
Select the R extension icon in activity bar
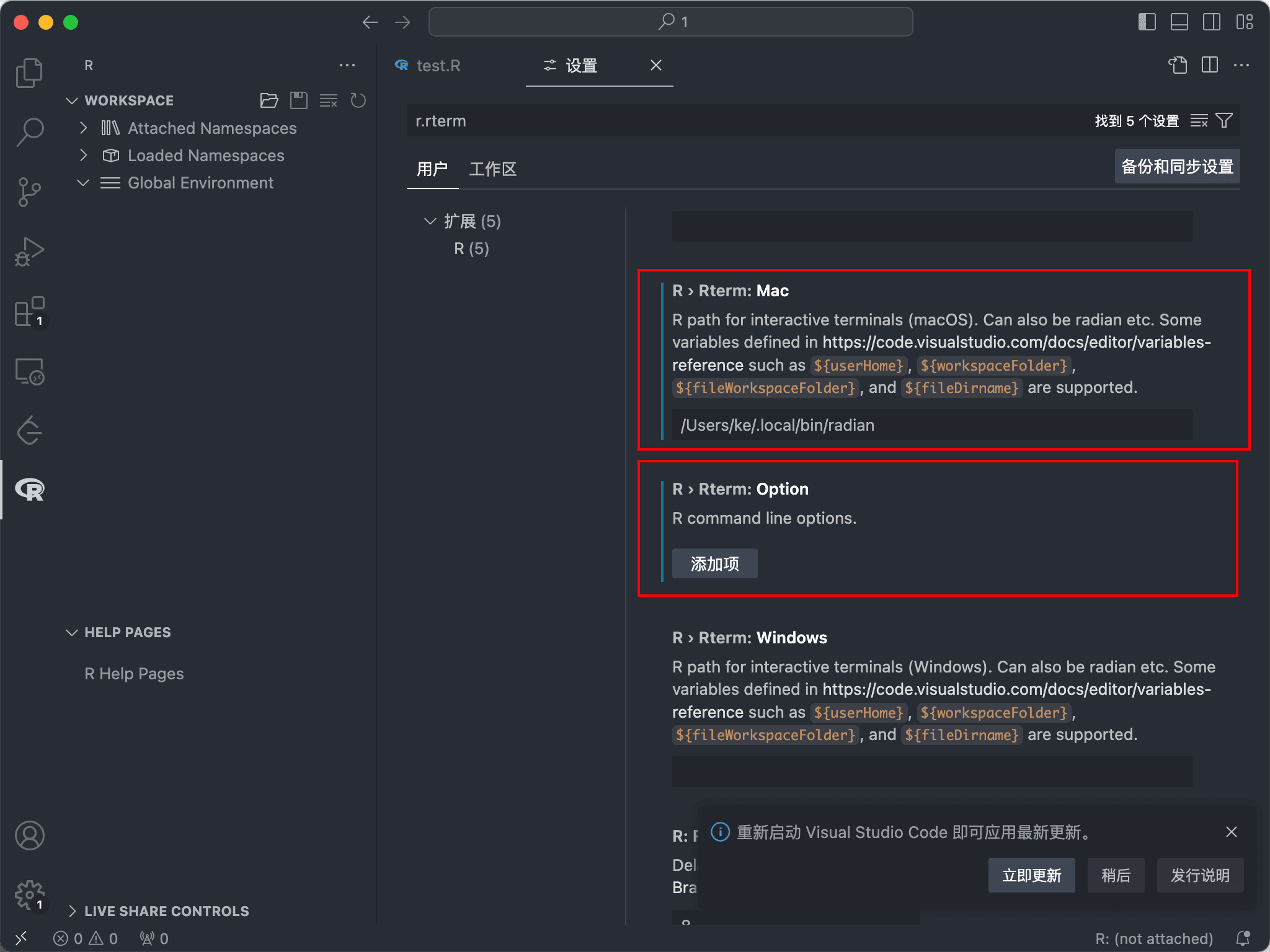(x=29, y=490)
